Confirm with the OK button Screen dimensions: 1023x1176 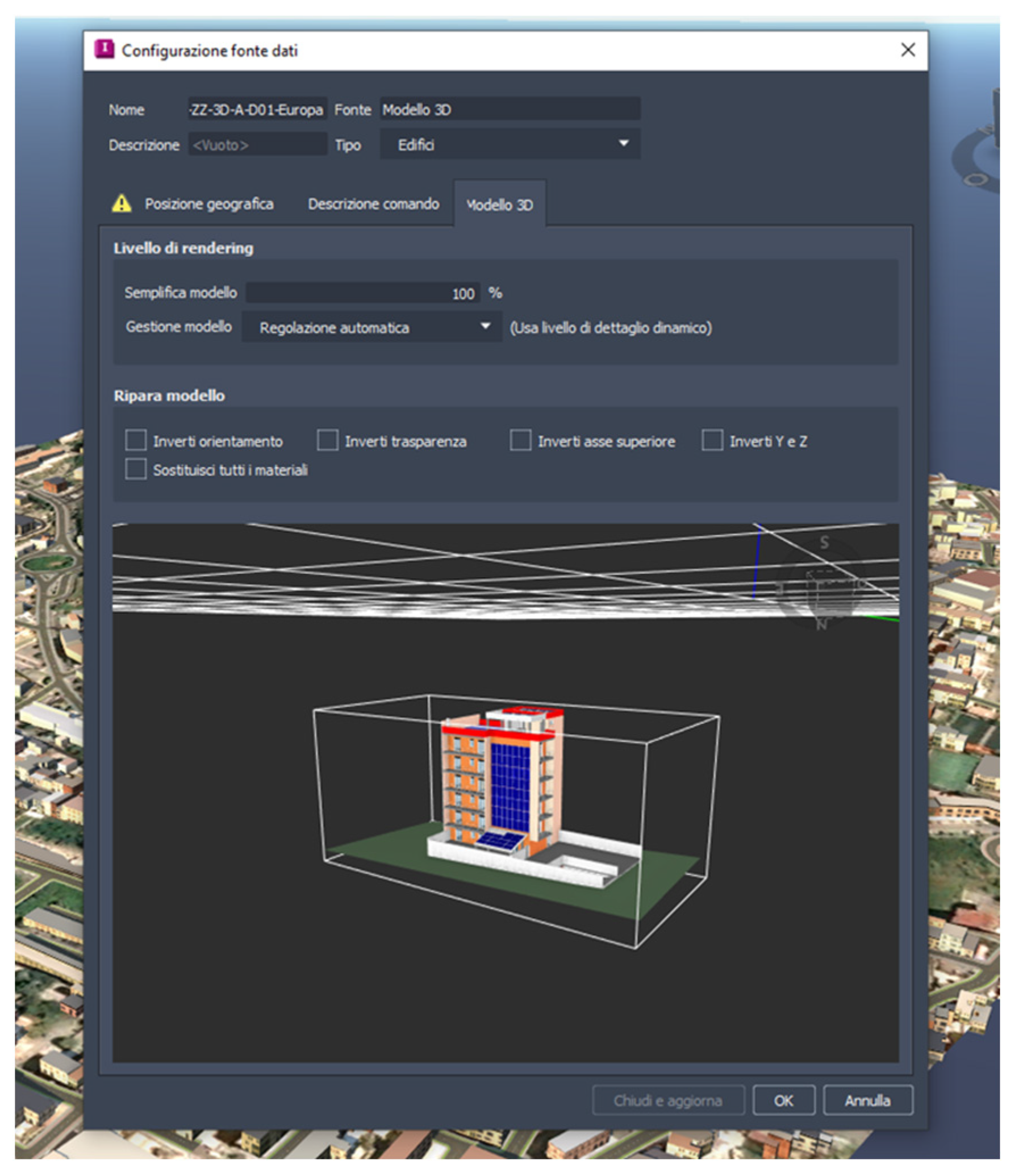pyautogui.click(x=784, y=1100)
